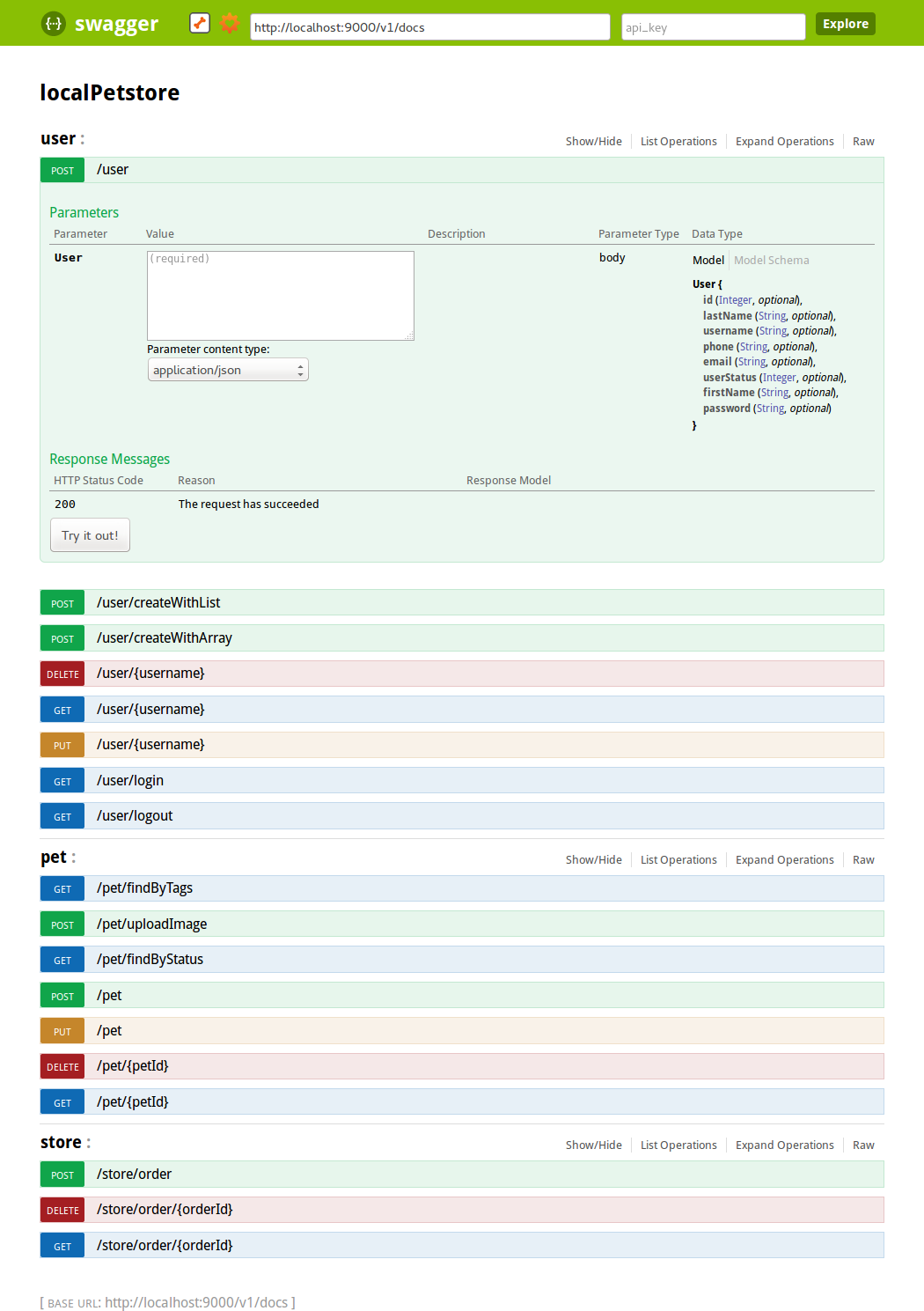Image resolution: width=924 pixels, height=1311 pixels.
Task: Focus the docs URL input field
Action: point(429,27)
